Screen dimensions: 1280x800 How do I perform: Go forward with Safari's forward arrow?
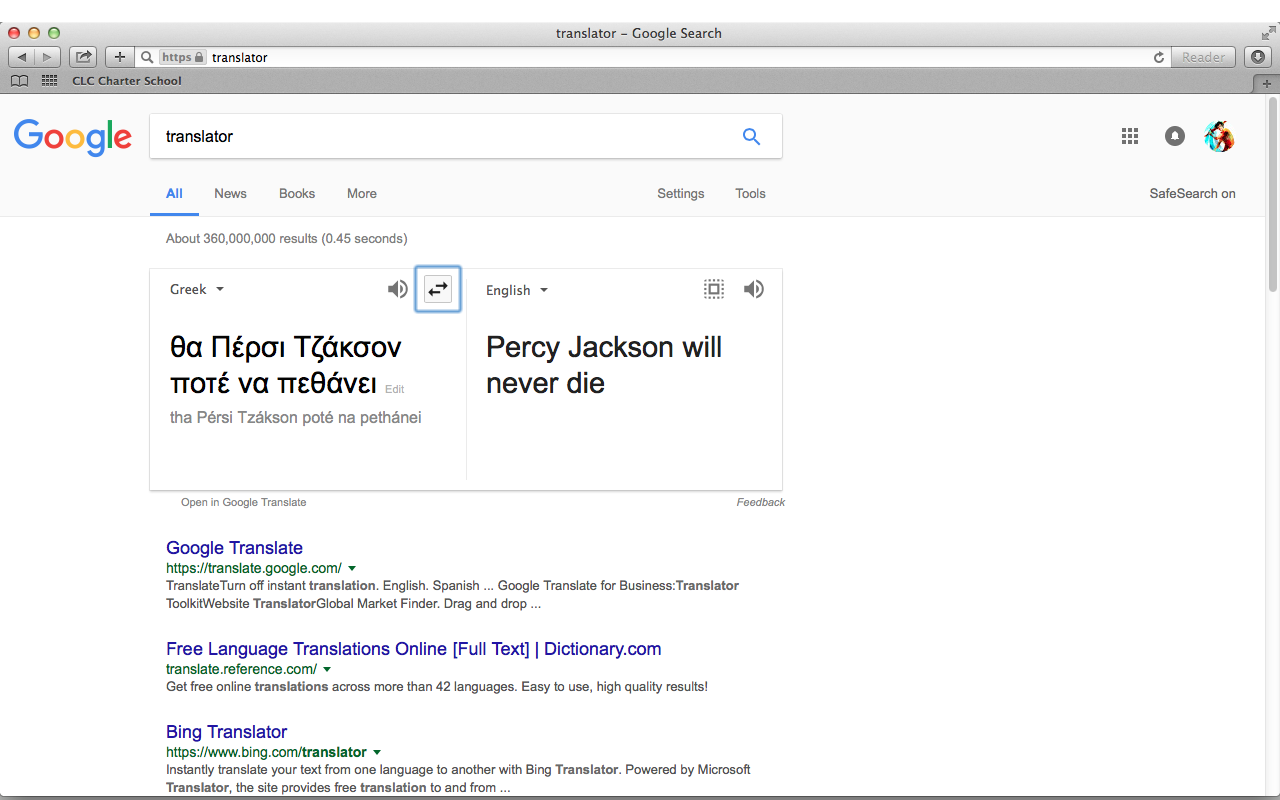tap(48, 57)
